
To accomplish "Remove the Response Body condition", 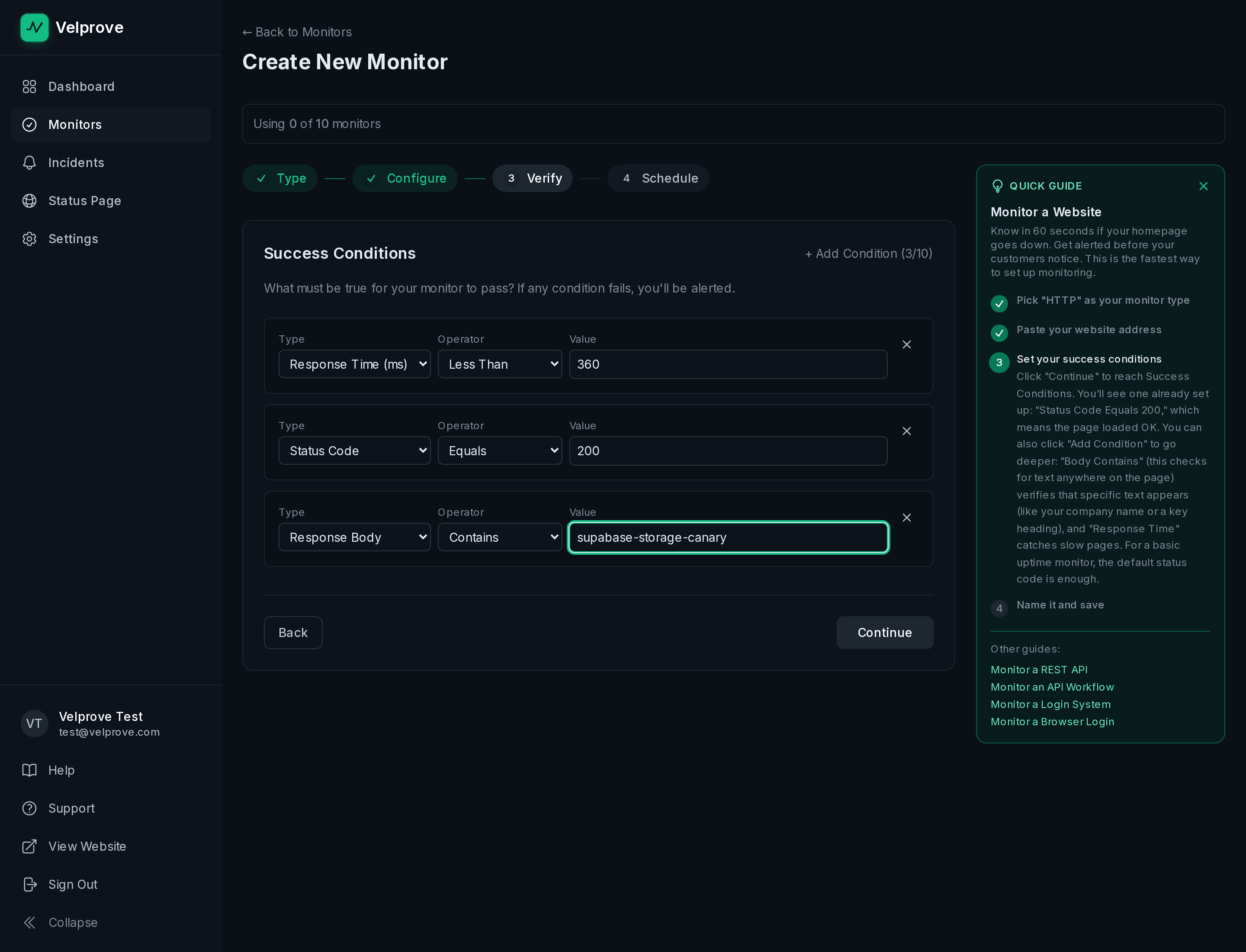I will tap(906, 518).
